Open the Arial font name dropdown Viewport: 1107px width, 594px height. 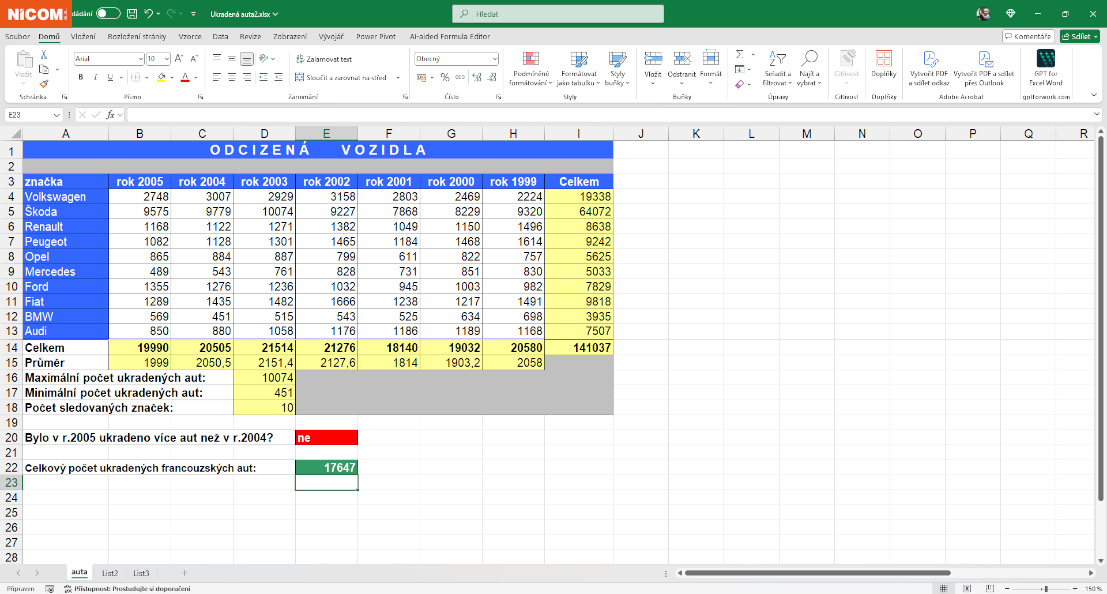point(140,59)
